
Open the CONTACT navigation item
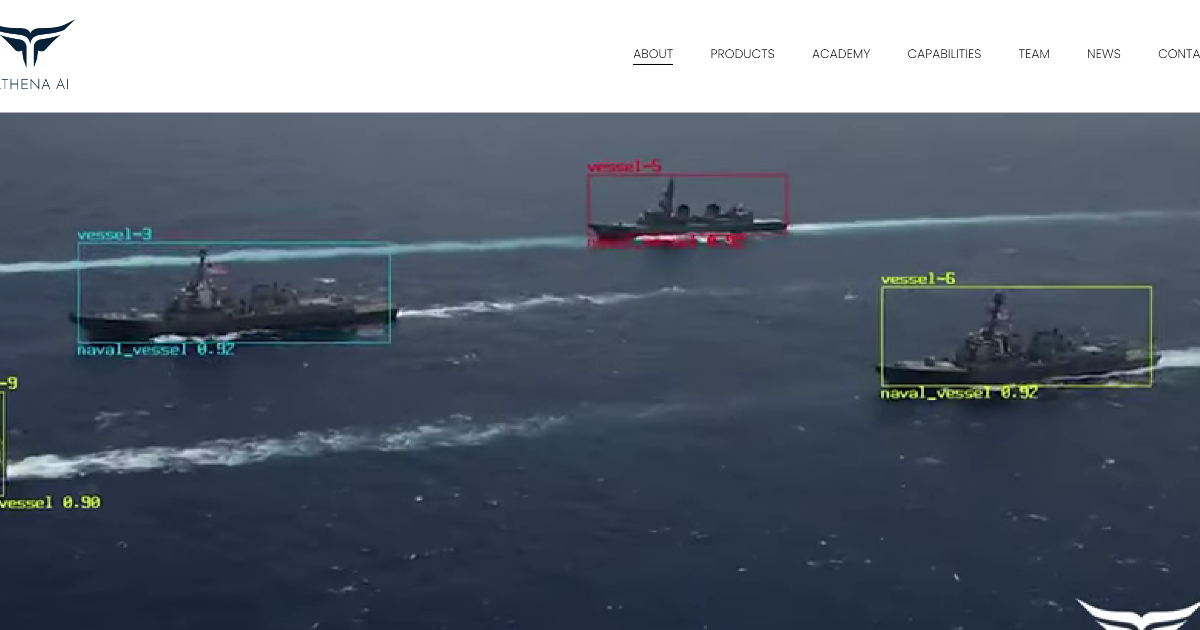(x=1180, y=54)
